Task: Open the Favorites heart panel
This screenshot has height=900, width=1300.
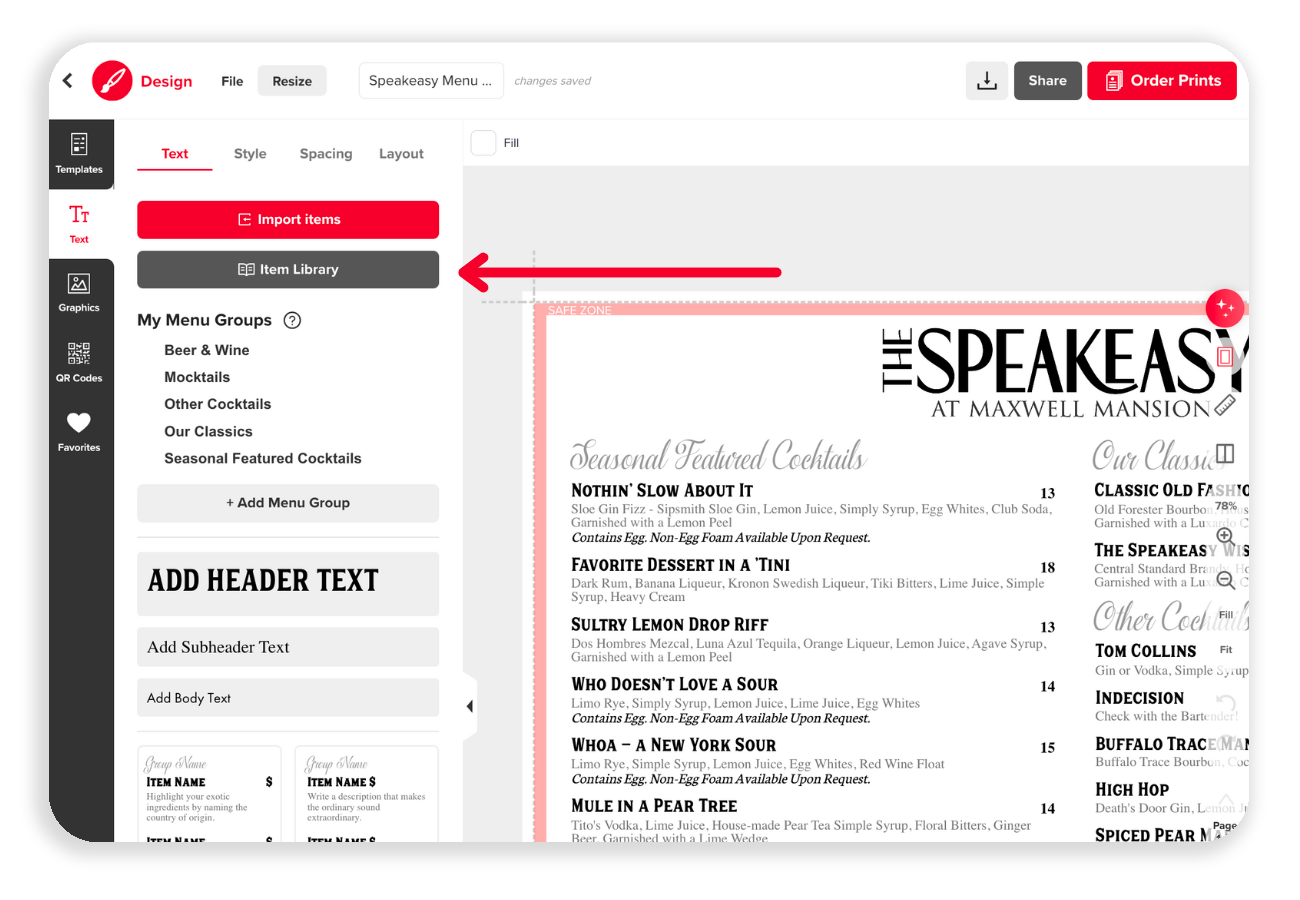Action: pos(79,432)
